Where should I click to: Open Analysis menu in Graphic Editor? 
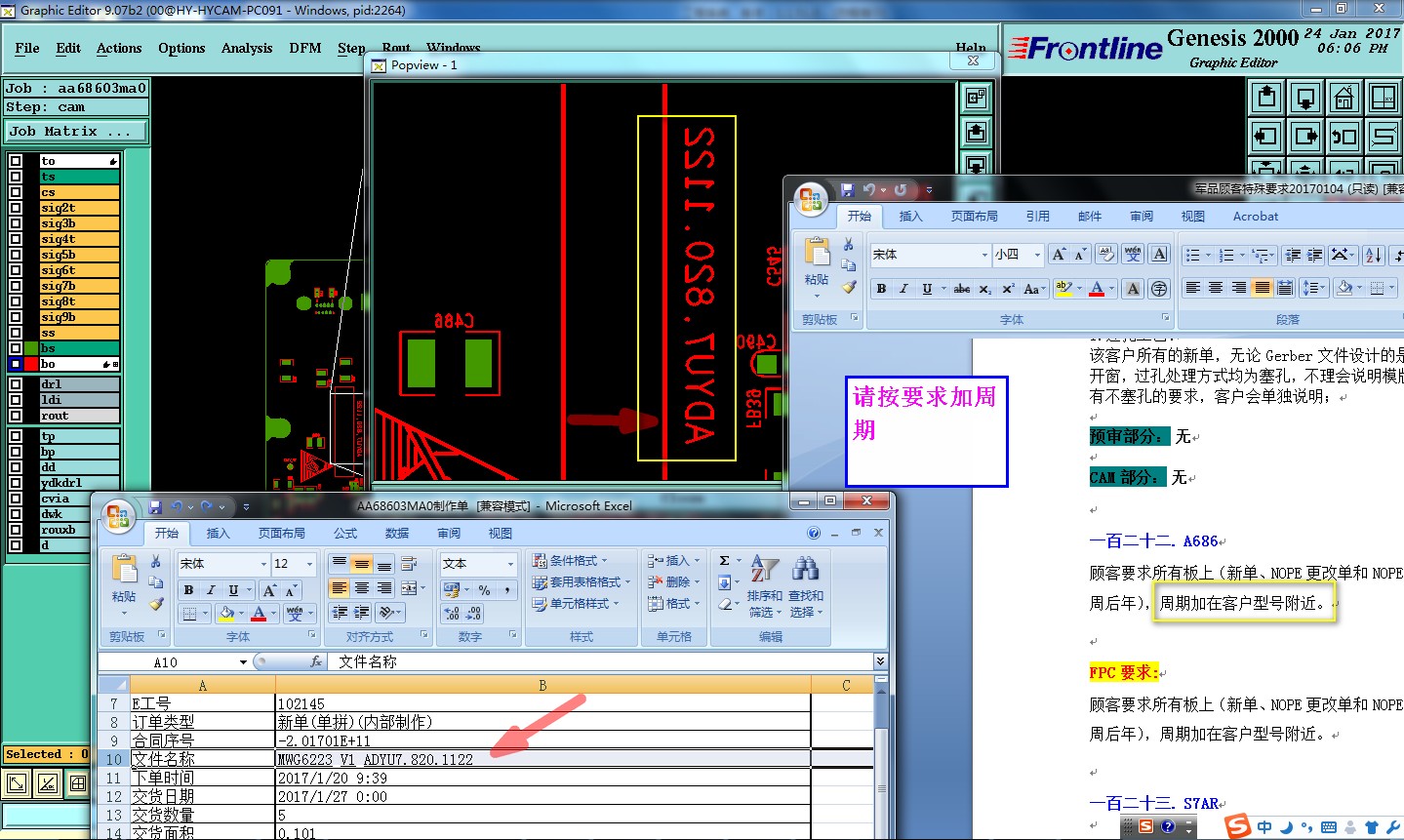pyautogui.click(x=247, y=48)
